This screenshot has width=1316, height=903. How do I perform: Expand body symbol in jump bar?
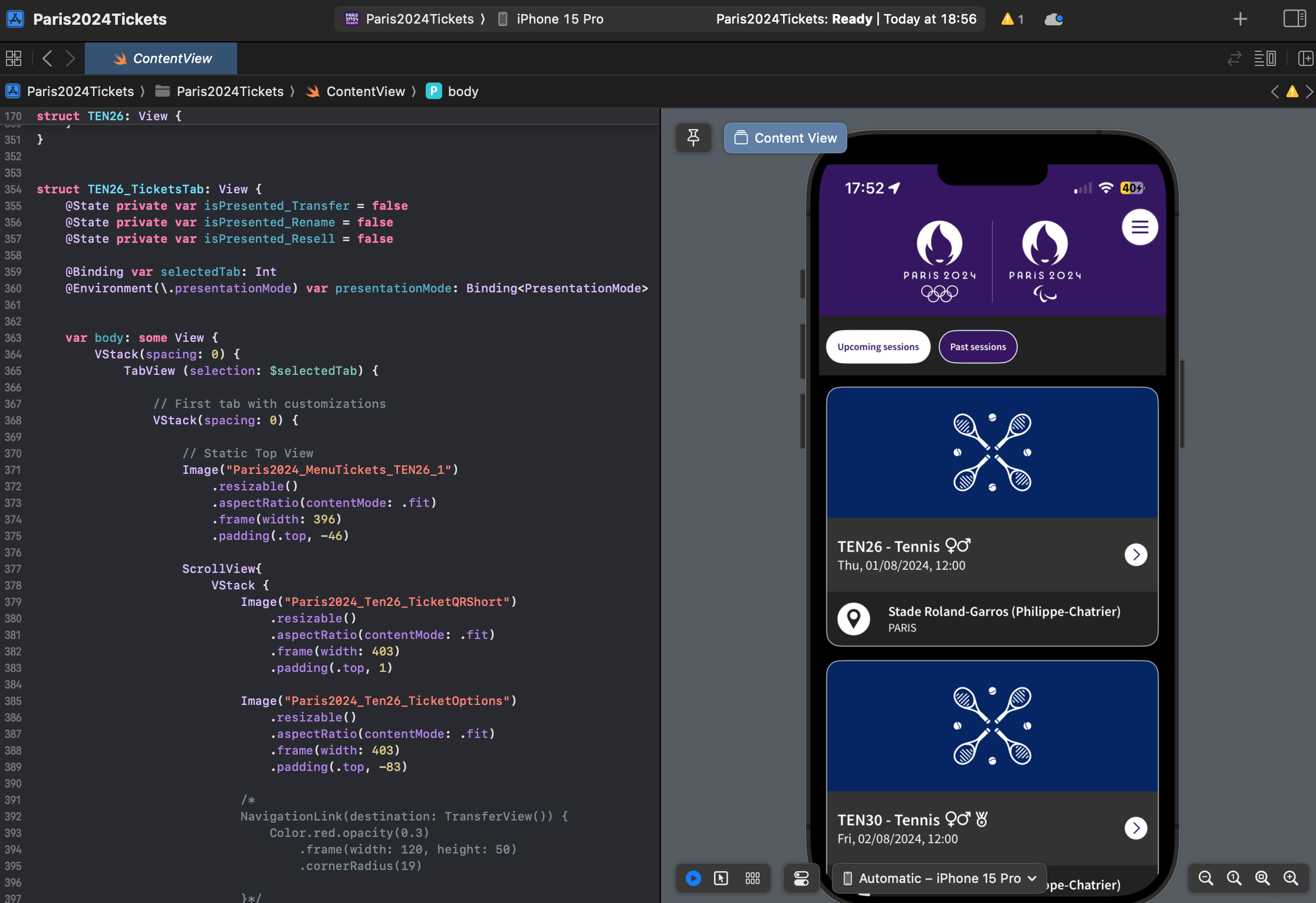point(462,91)
